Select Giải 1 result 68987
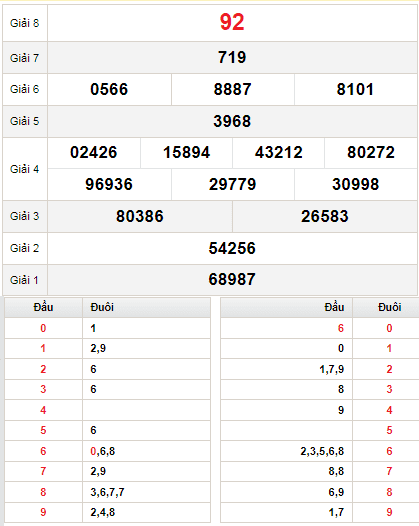The height and width of the screenshot is (526, 419). (232, 279)
